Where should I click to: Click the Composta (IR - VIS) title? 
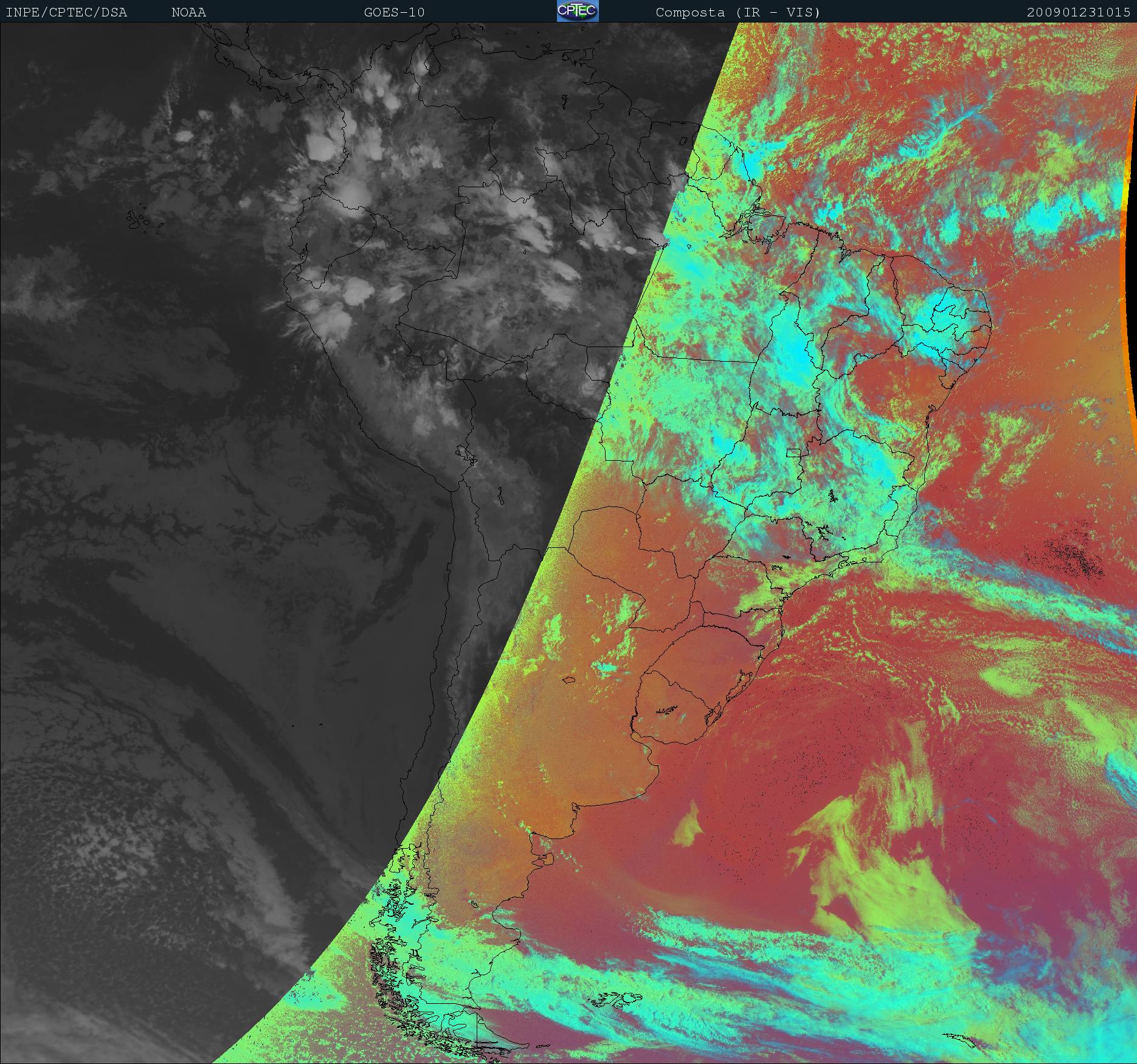(738, 12)
